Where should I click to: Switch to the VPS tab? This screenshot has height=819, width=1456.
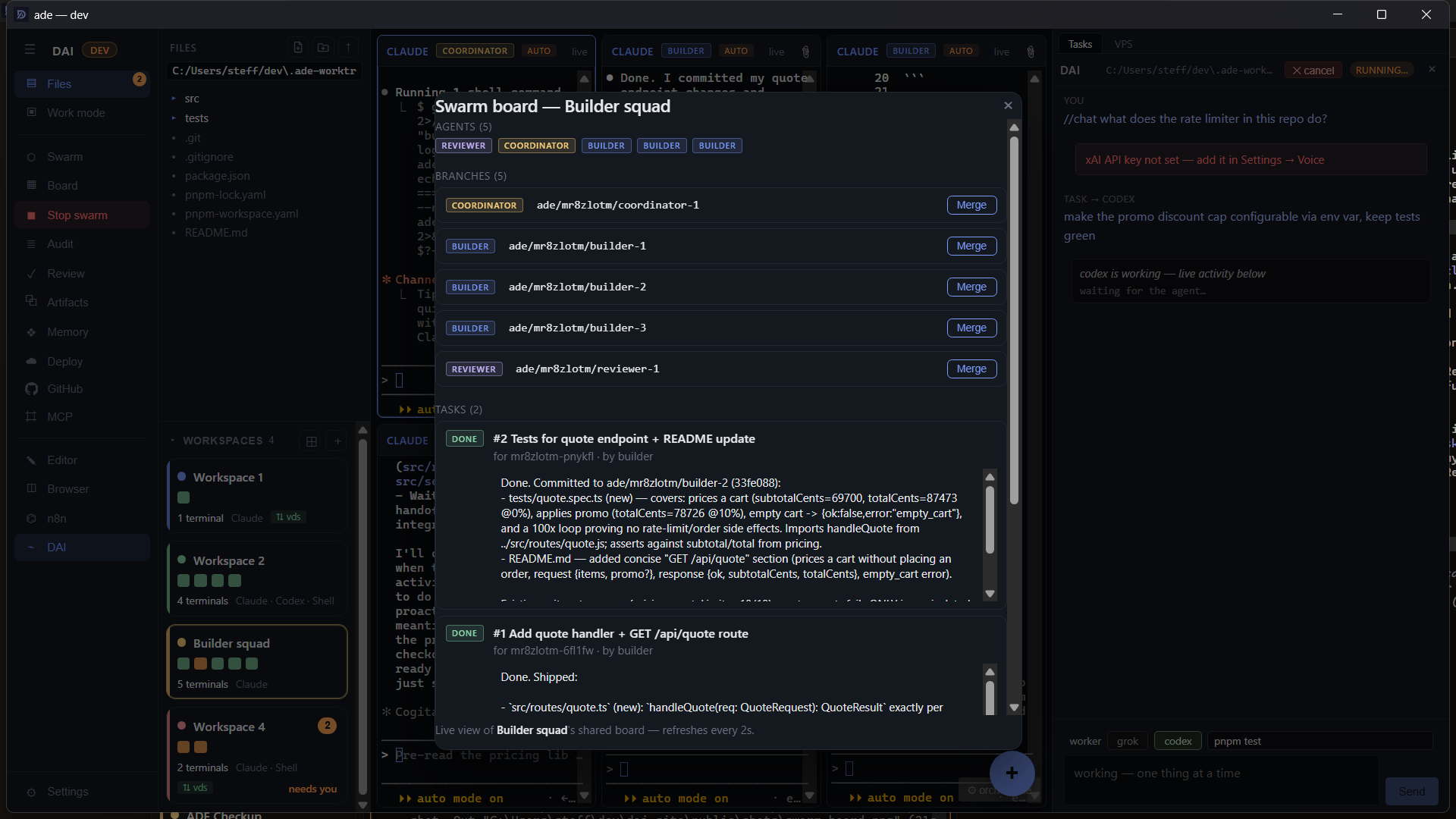click(x=1123, y=44)
